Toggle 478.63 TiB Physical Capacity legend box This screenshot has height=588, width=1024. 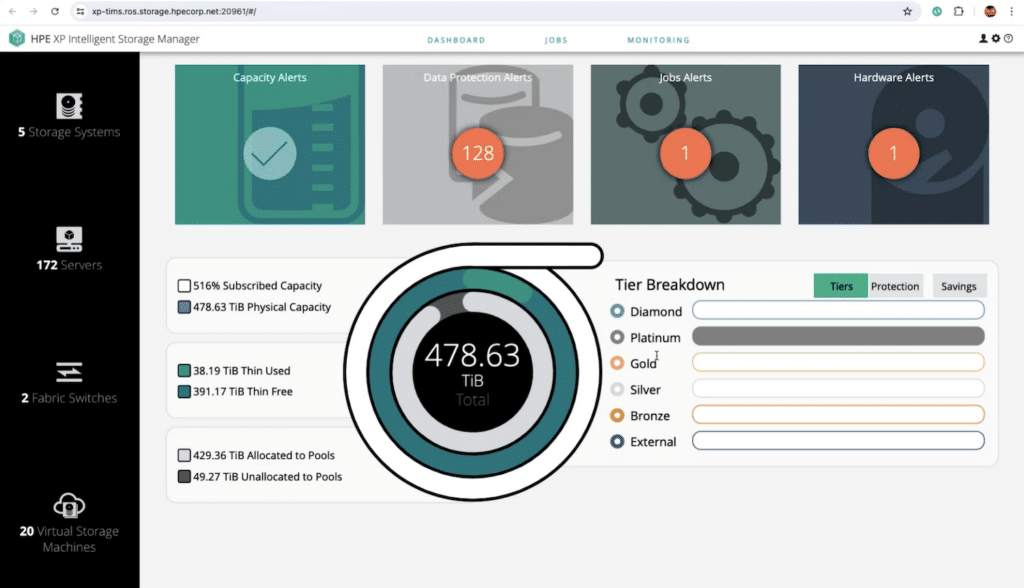(184, 307)
